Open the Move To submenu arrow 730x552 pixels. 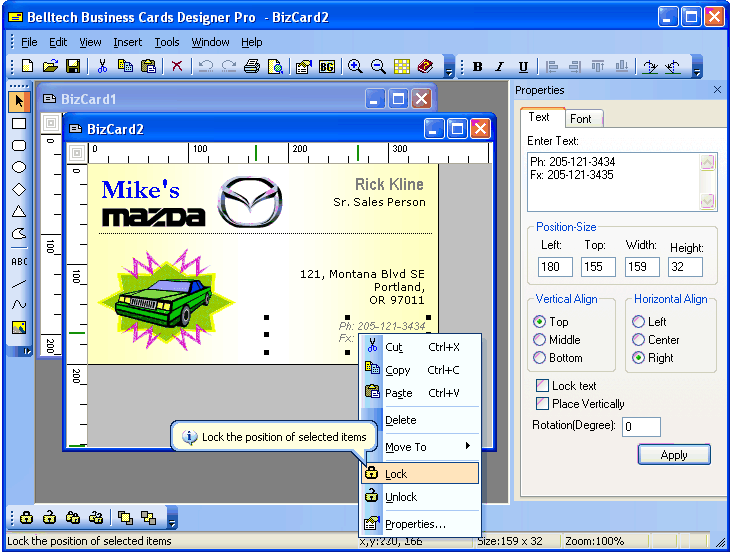coord(468,446)
